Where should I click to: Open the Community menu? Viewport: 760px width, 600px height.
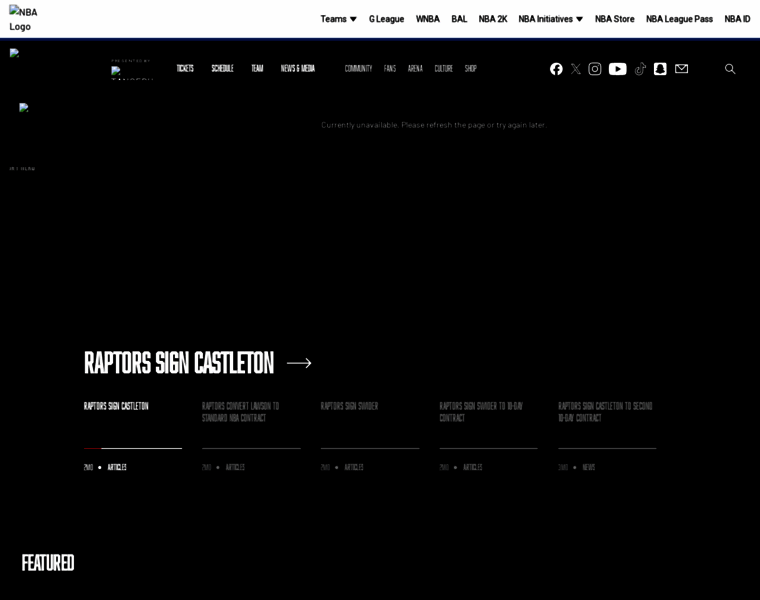(x=358, y=68)
